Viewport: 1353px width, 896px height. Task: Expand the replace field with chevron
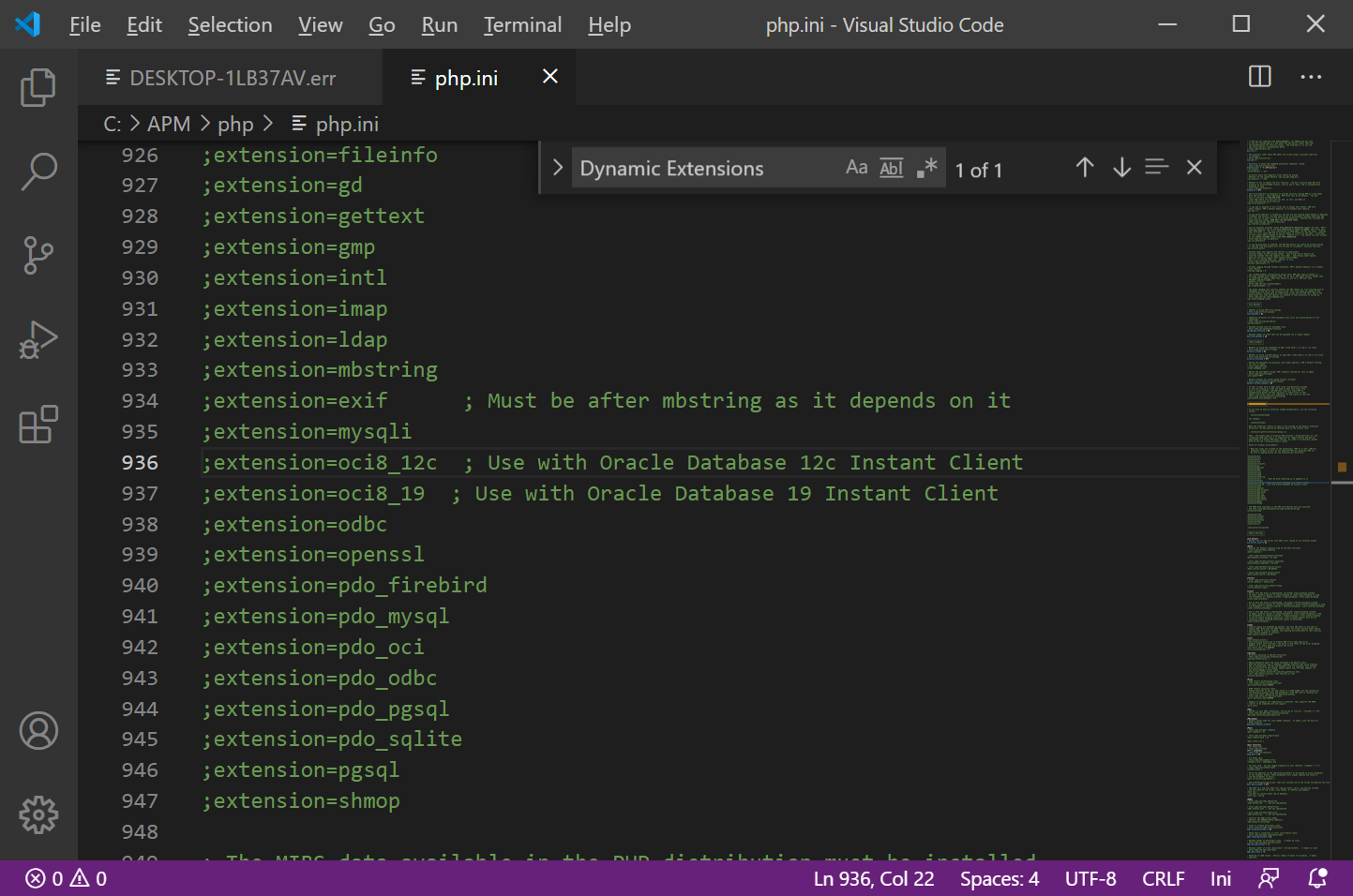[x=557, y=168]
